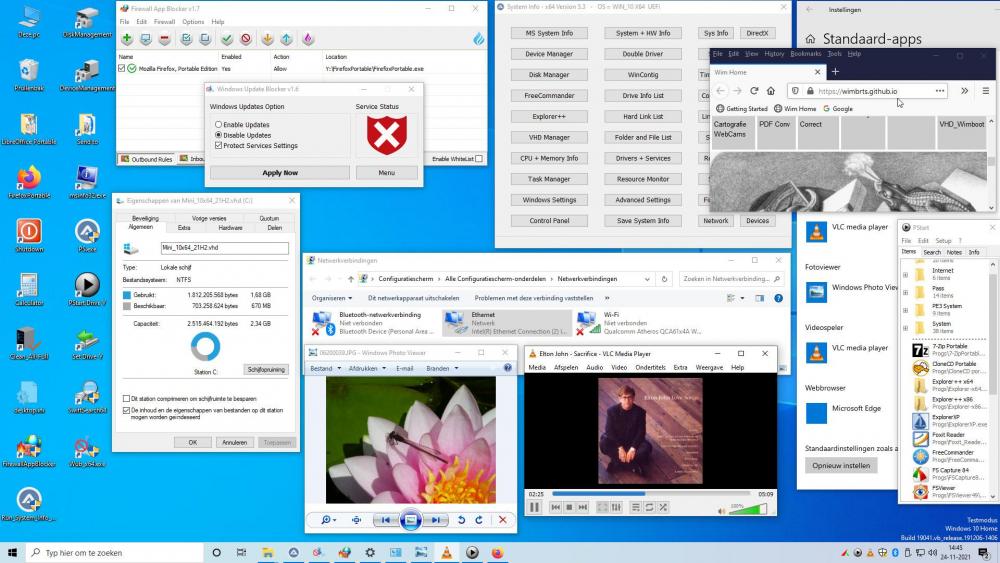The height and width of the screenshot is (563, 1000).
Task: Tick the Enable WhiteList checkbox
Action: tap(479, 159)
